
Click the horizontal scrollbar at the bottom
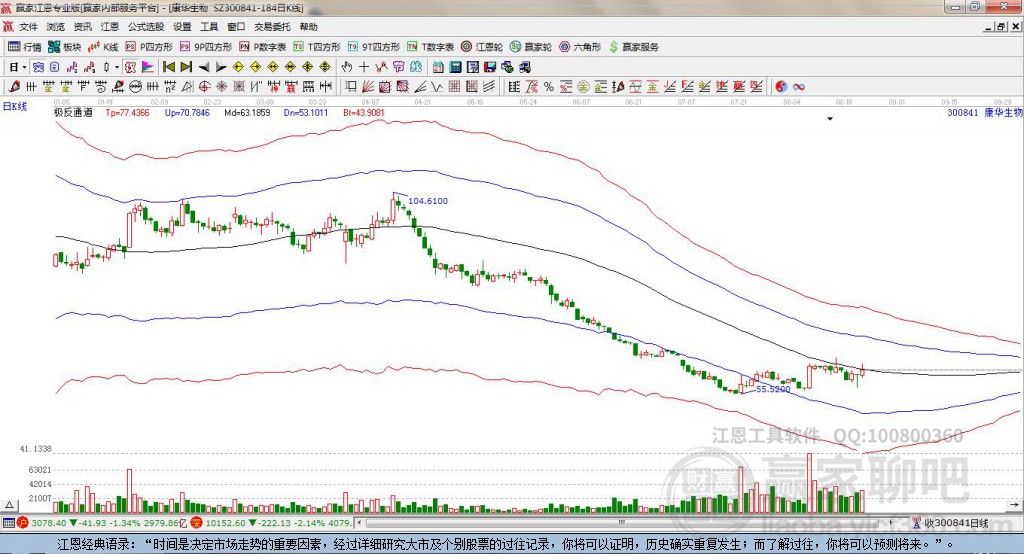[x=624, y=523]
